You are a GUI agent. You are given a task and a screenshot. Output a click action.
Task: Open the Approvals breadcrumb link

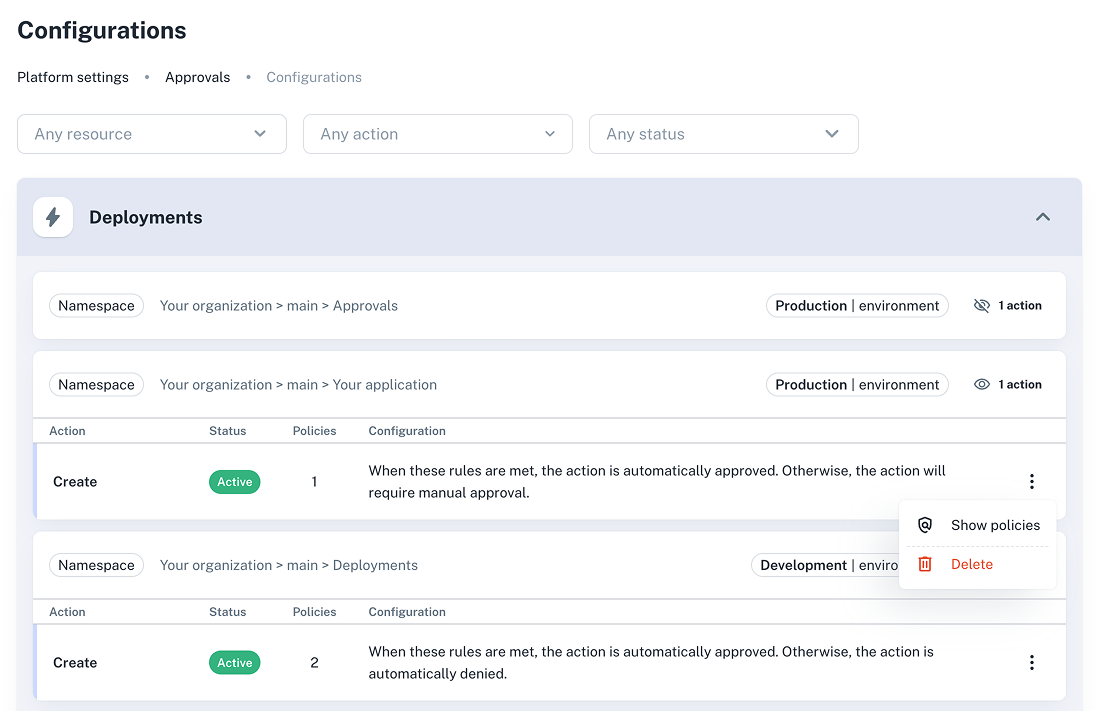point(197,77)
